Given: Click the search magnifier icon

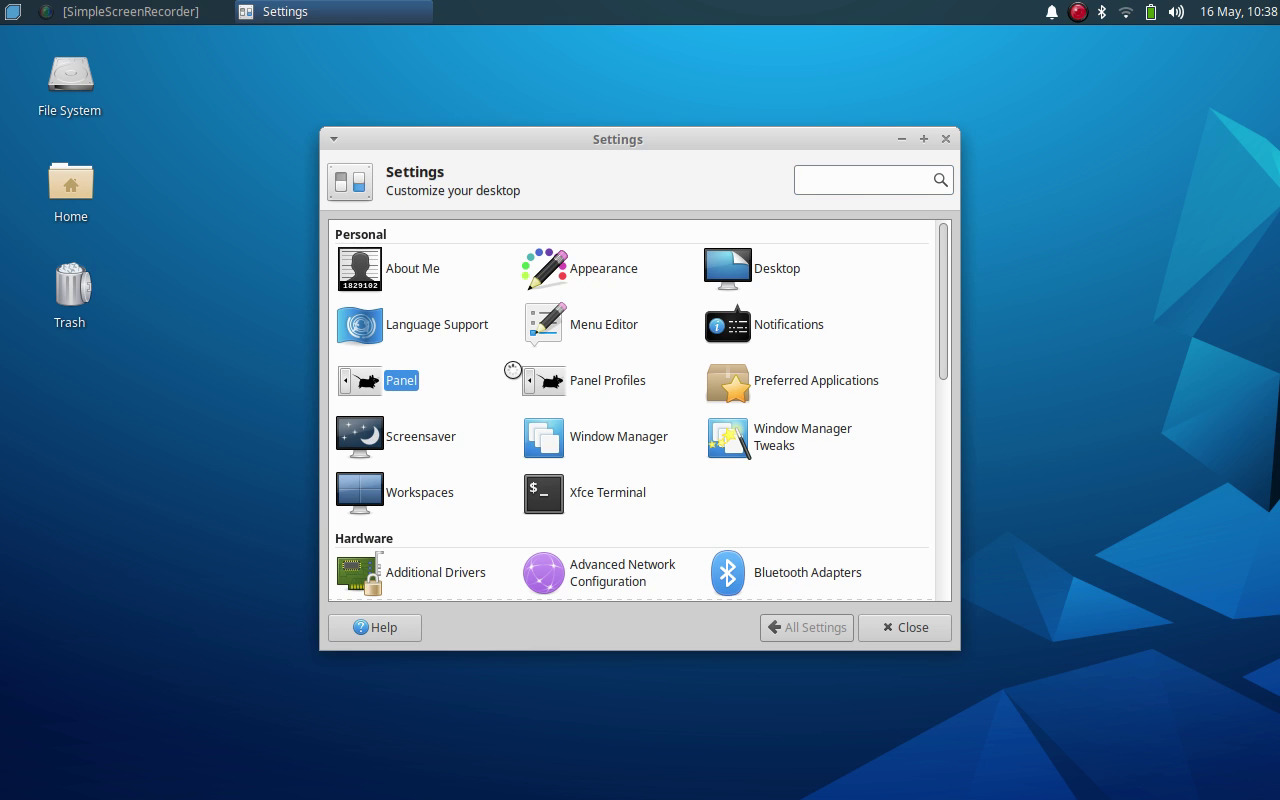Looking at the screenshot, I should [x=940, y=180].
